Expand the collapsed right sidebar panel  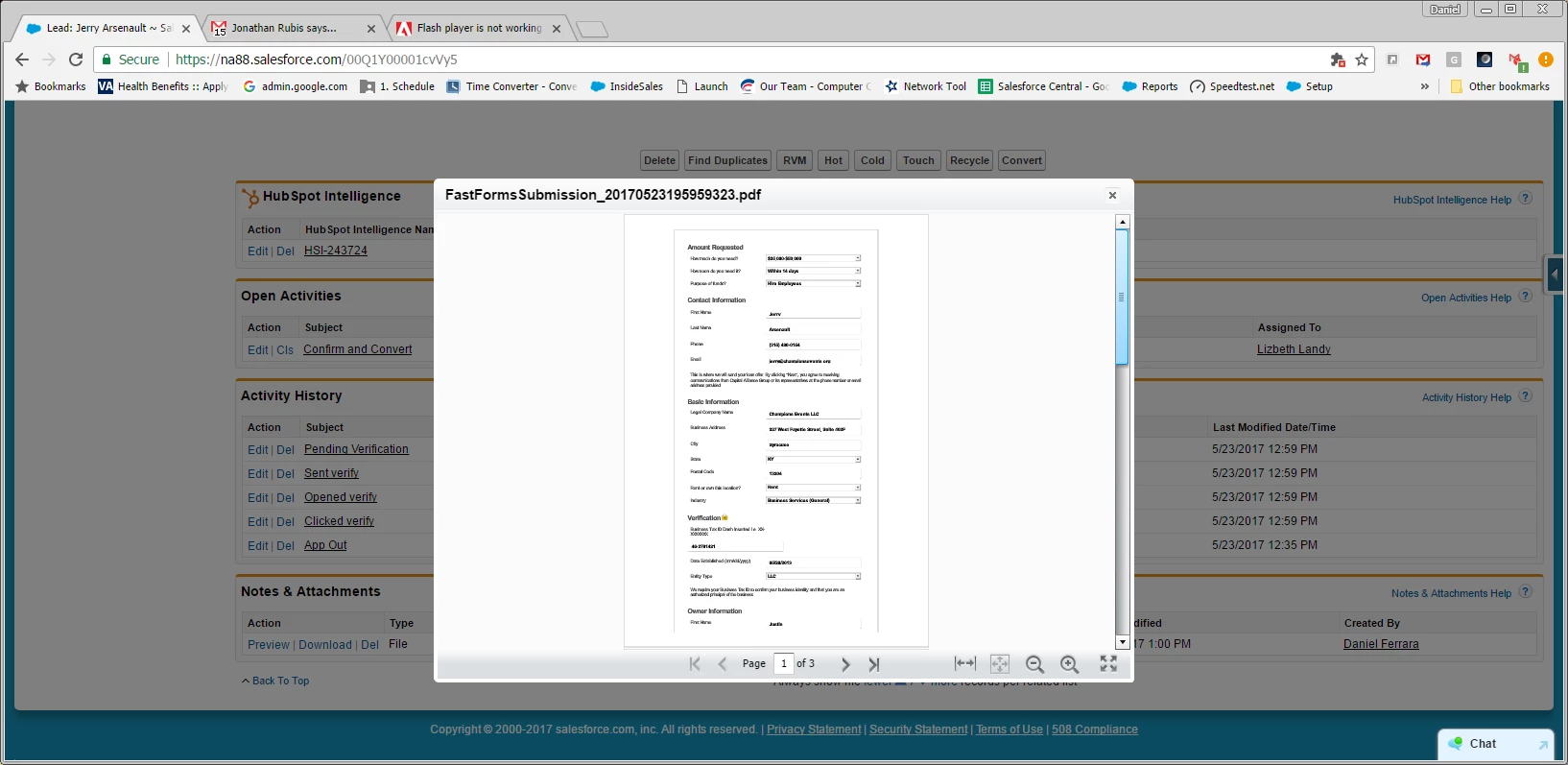(1555, 275)
